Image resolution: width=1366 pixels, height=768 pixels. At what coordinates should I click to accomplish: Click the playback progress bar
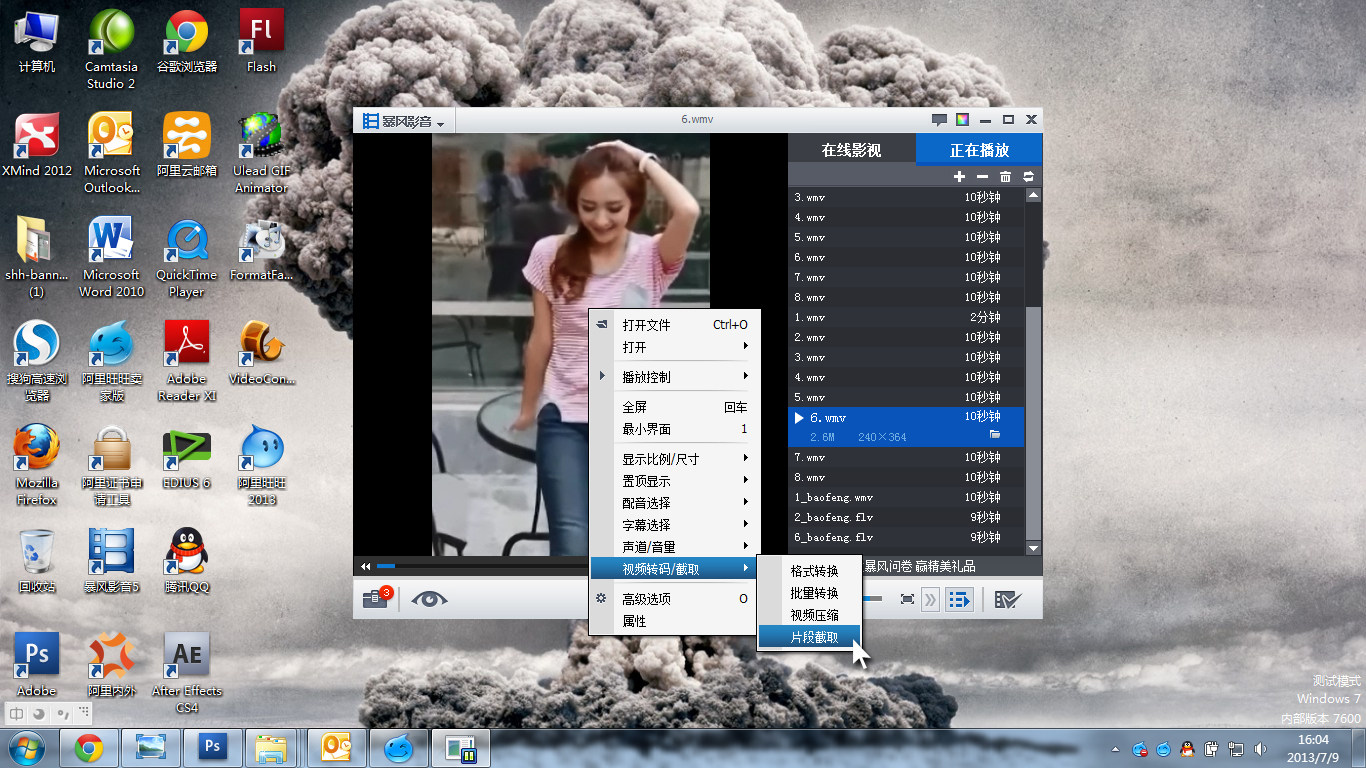coord(480,566)
